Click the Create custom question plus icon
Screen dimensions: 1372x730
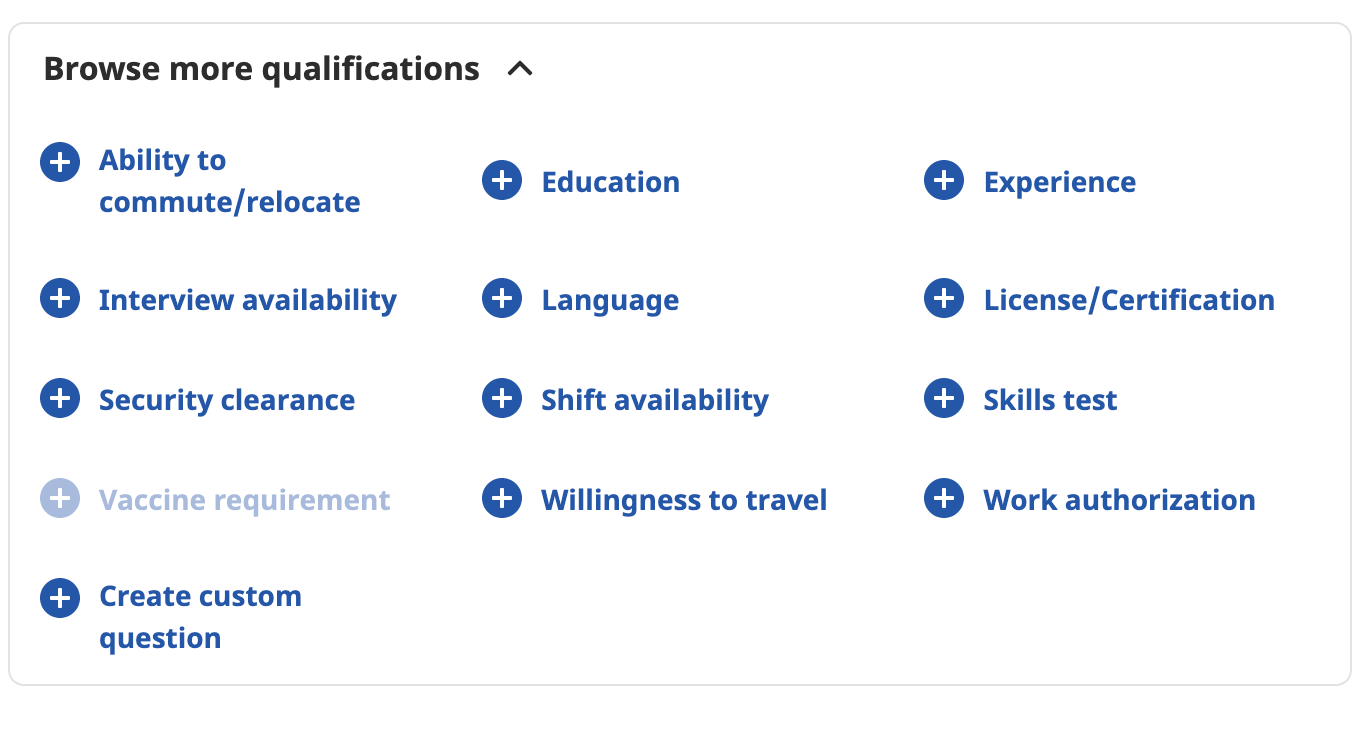[60, 597]
